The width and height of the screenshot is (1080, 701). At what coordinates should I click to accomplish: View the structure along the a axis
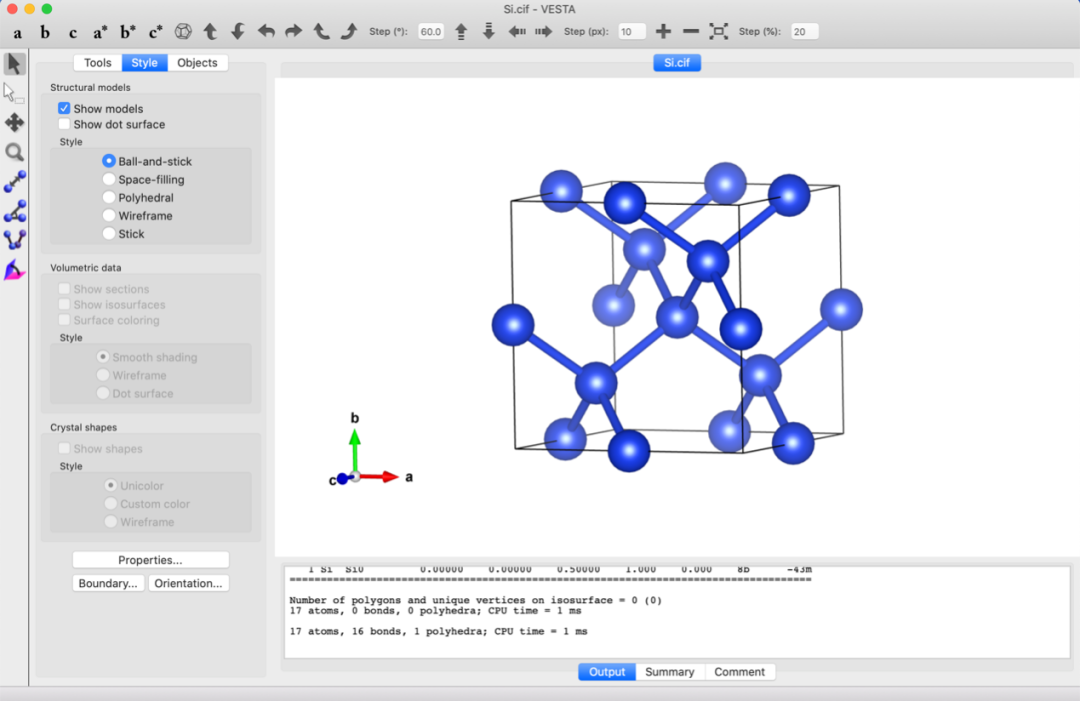pos(17,32)
